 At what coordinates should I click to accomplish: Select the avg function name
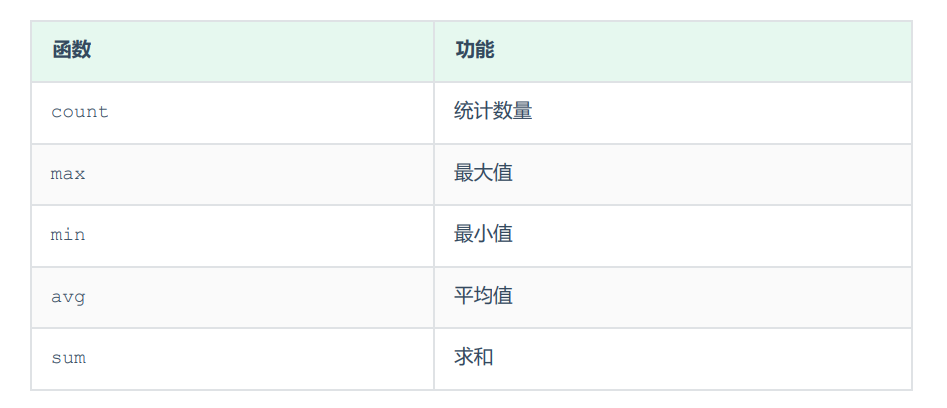click(x=68, y=297)
